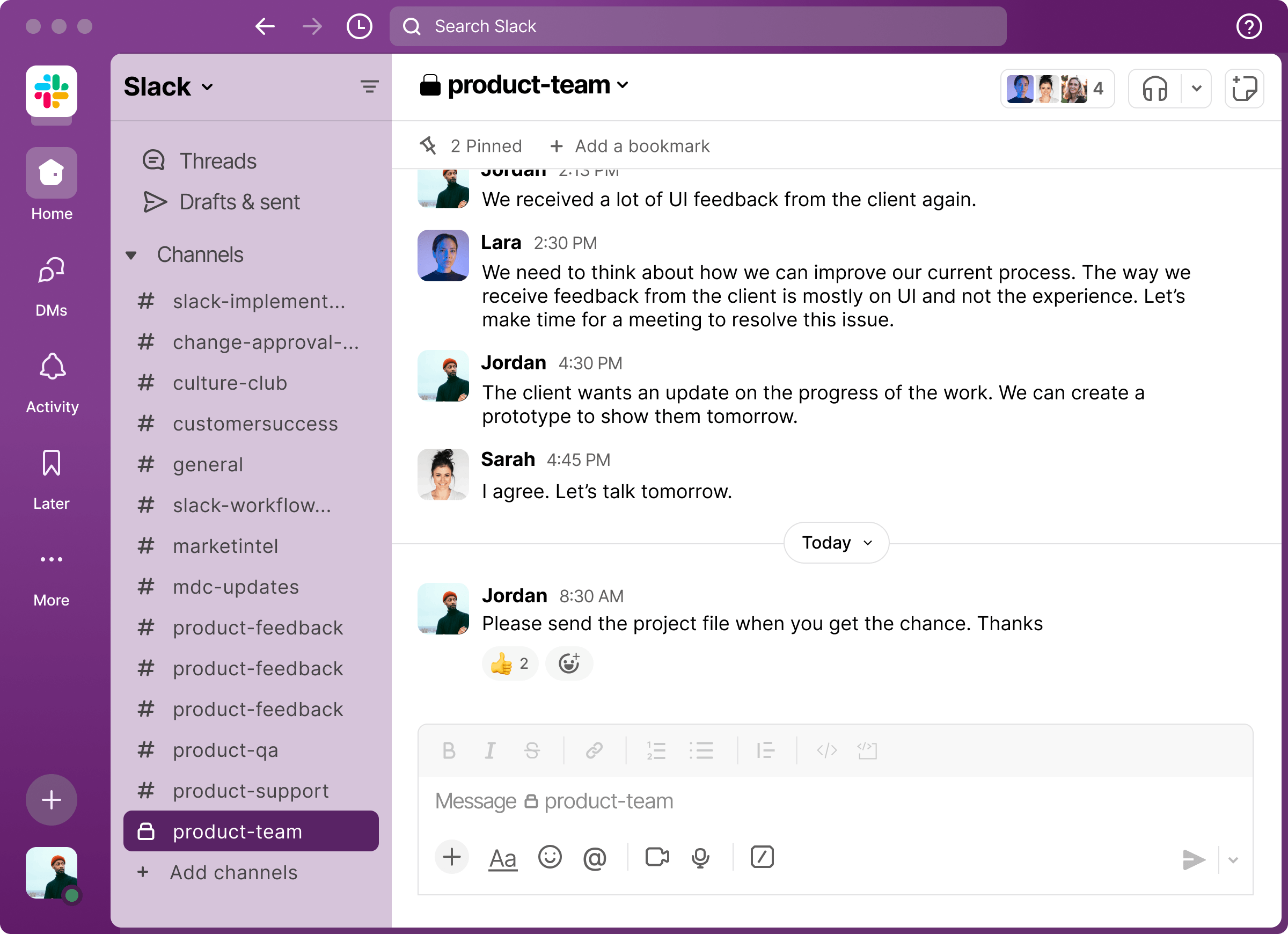This screenshot has width=1288, height=934.
Task: Open the culture-club channel
Action: [251, 383]
